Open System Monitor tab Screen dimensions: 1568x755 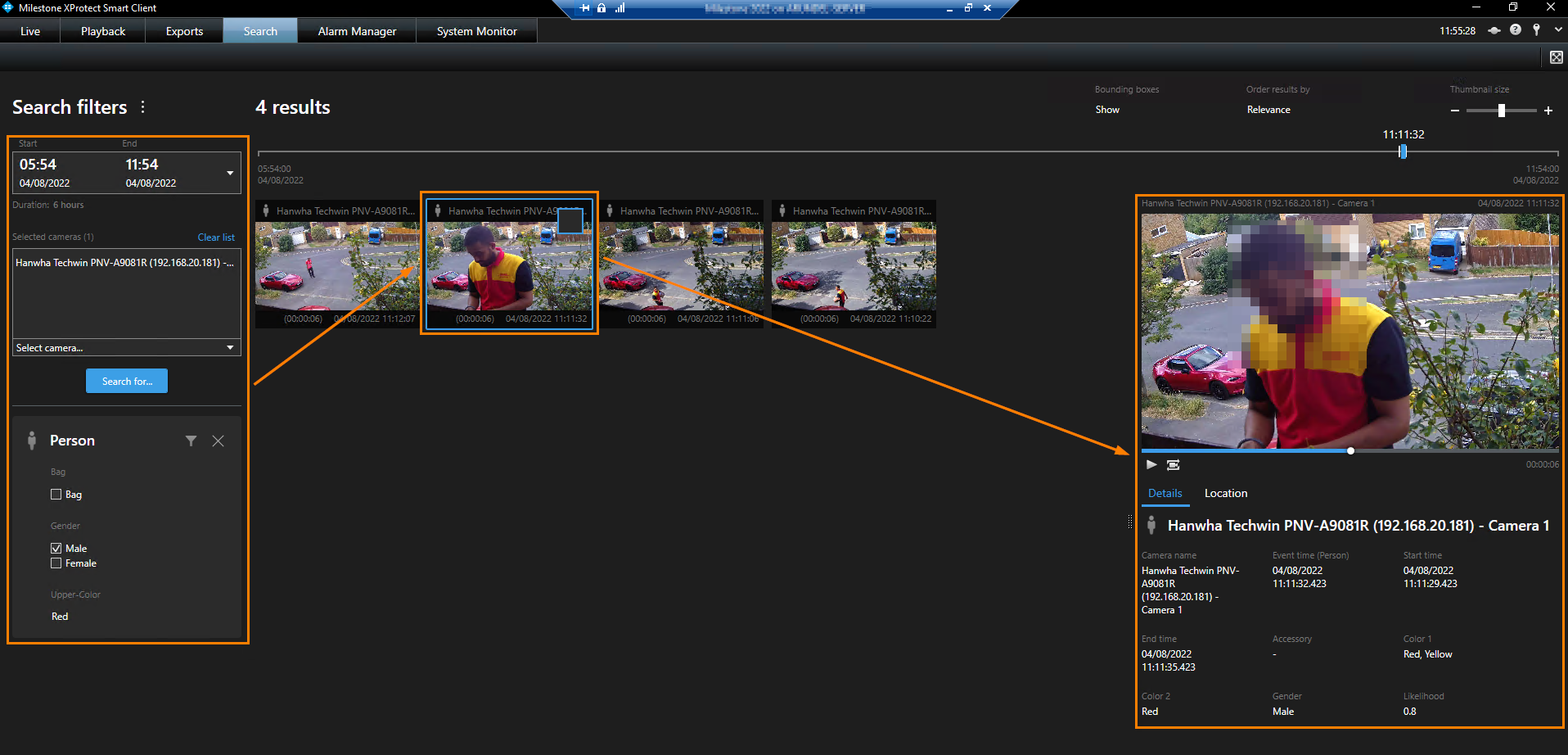[477, 31]
